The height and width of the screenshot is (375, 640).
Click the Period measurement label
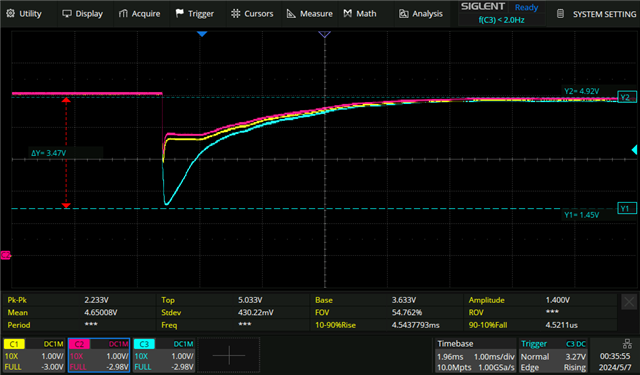[x=19, y=325]
